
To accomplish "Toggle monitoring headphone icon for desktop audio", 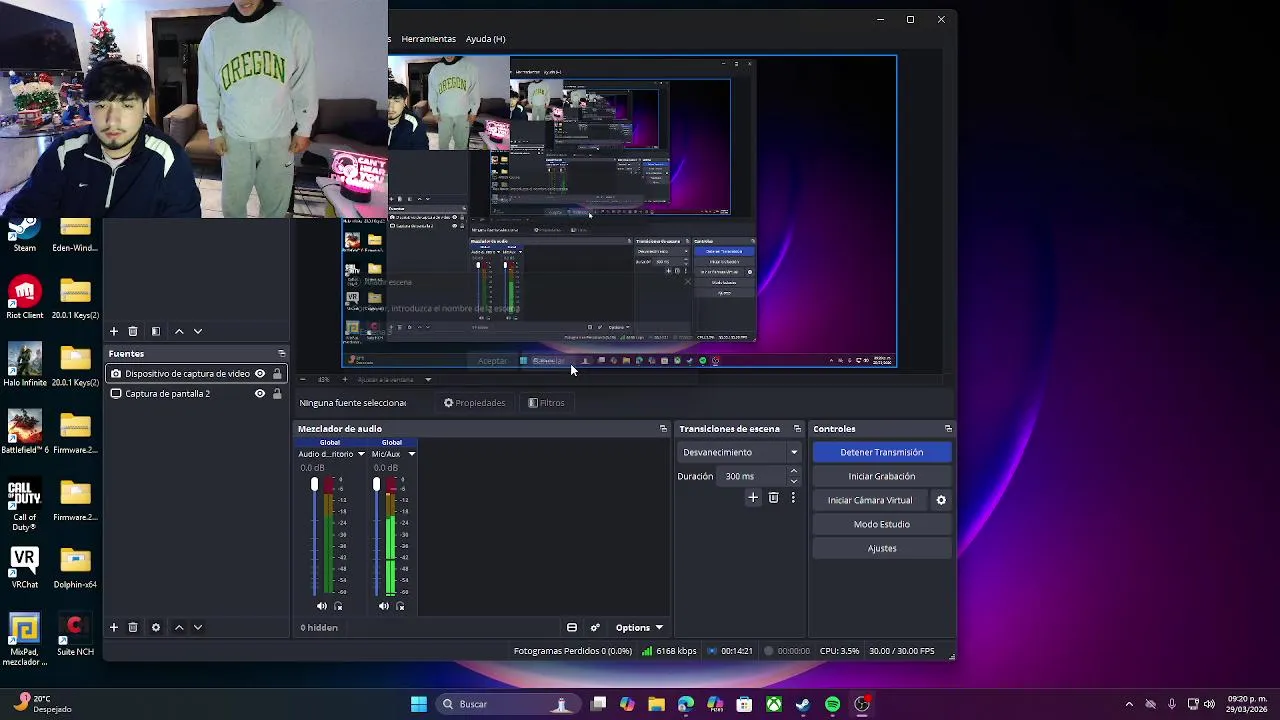I will 338,606.
